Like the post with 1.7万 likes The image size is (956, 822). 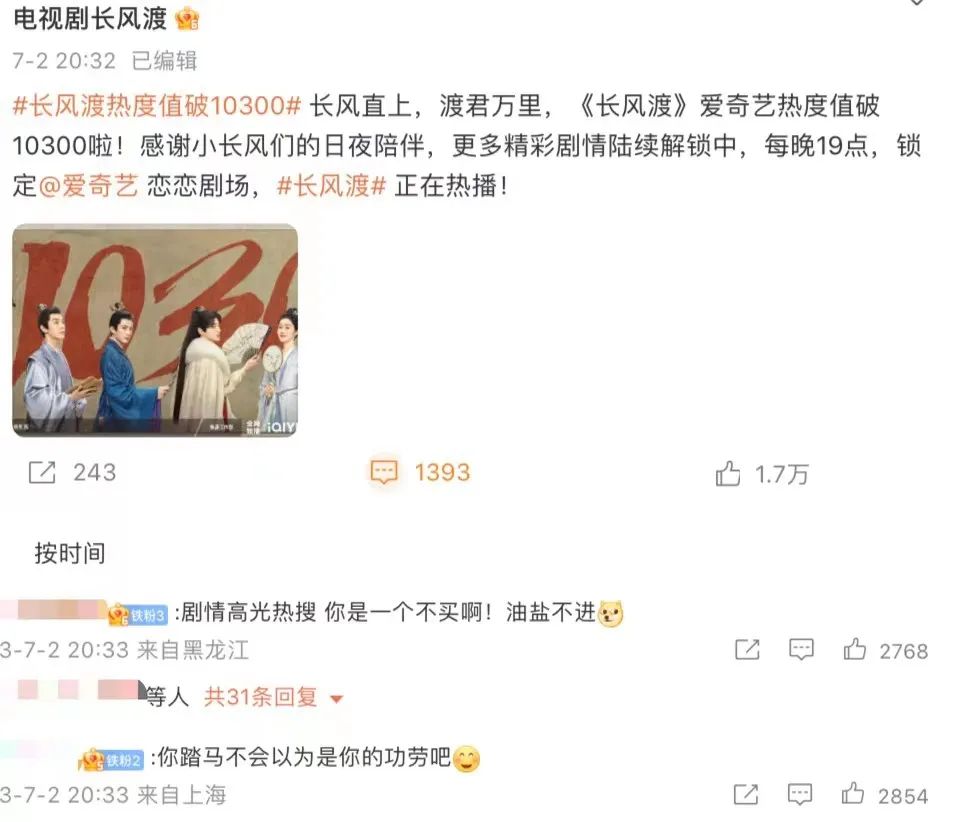pyautogui.click(x=728, y=474)
